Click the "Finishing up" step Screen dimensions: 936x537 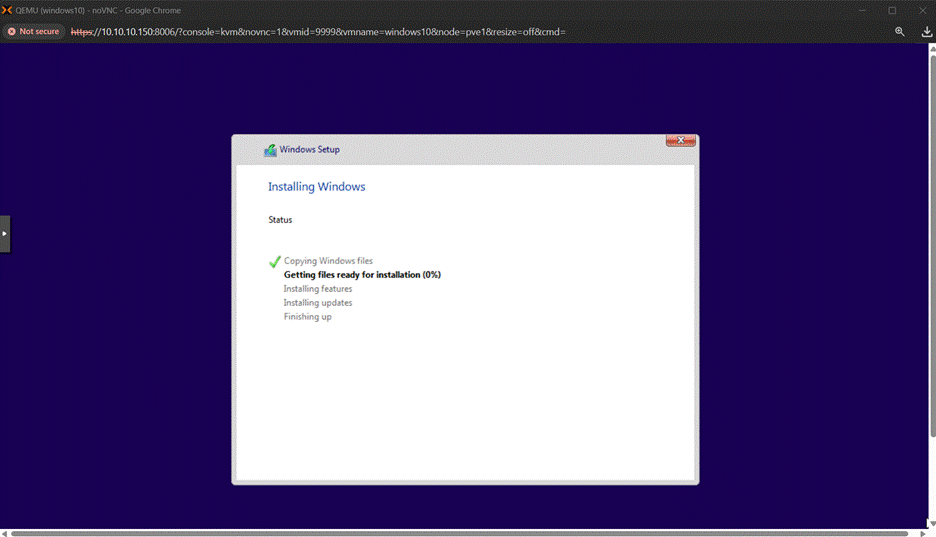[x=308, y=317]
